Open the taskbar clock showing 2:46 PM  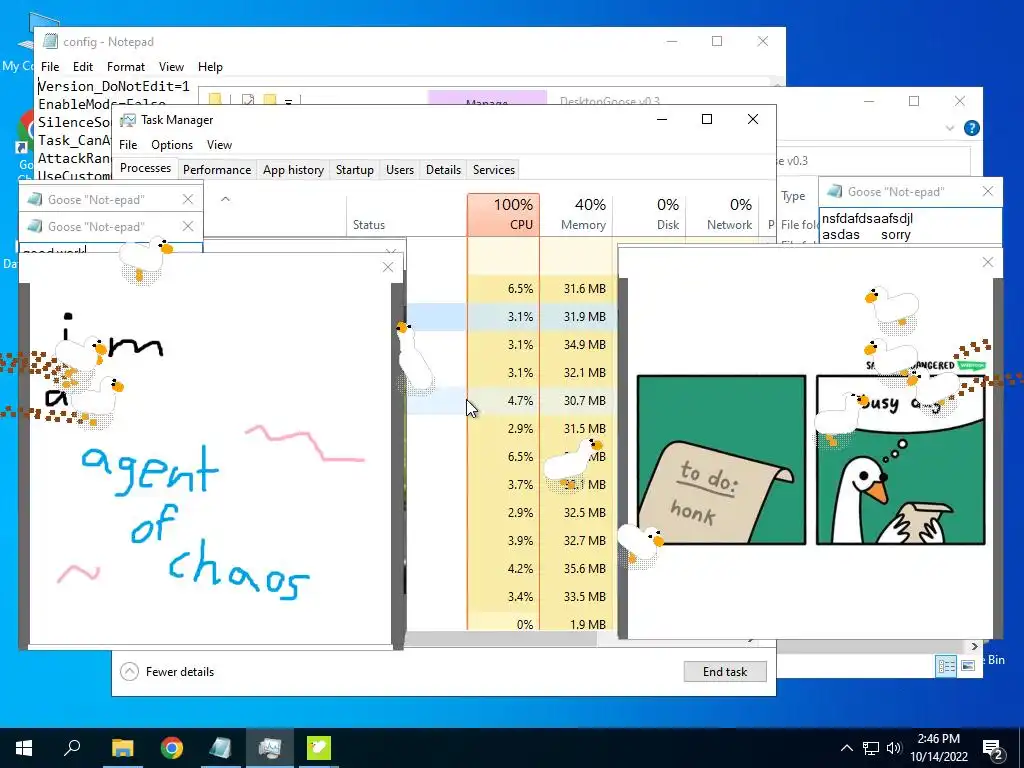[938, 748]
